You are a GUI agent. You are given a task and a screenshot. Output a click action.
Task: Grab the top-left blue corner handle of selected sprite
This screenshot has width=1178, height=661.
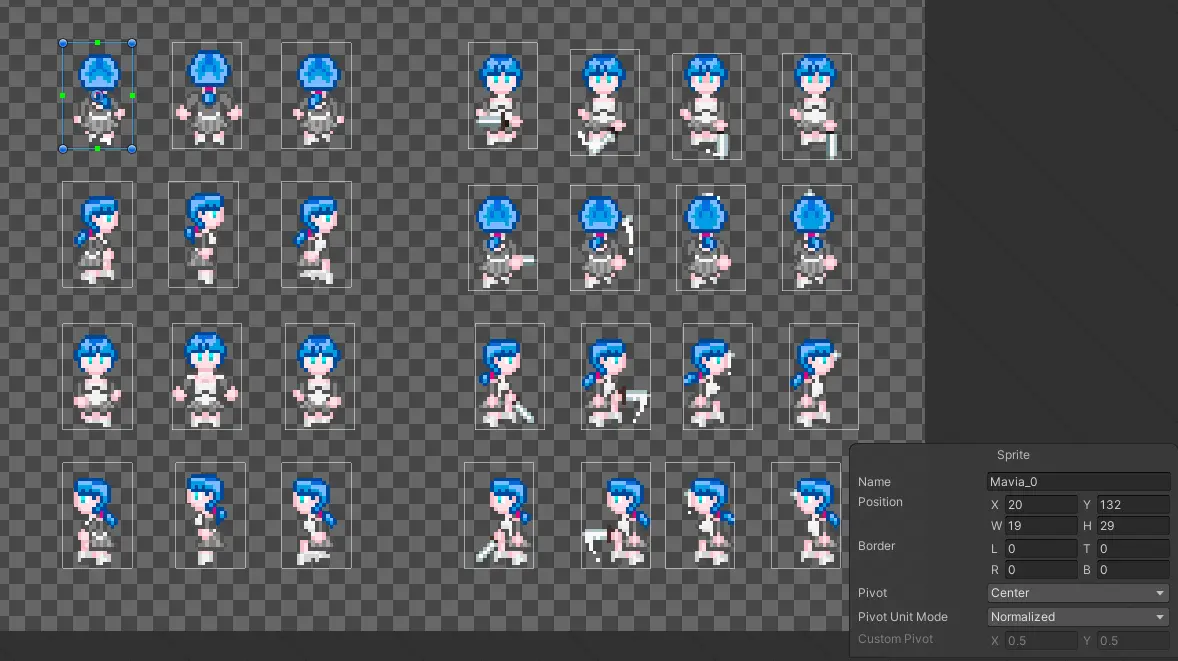coord(63,44)
